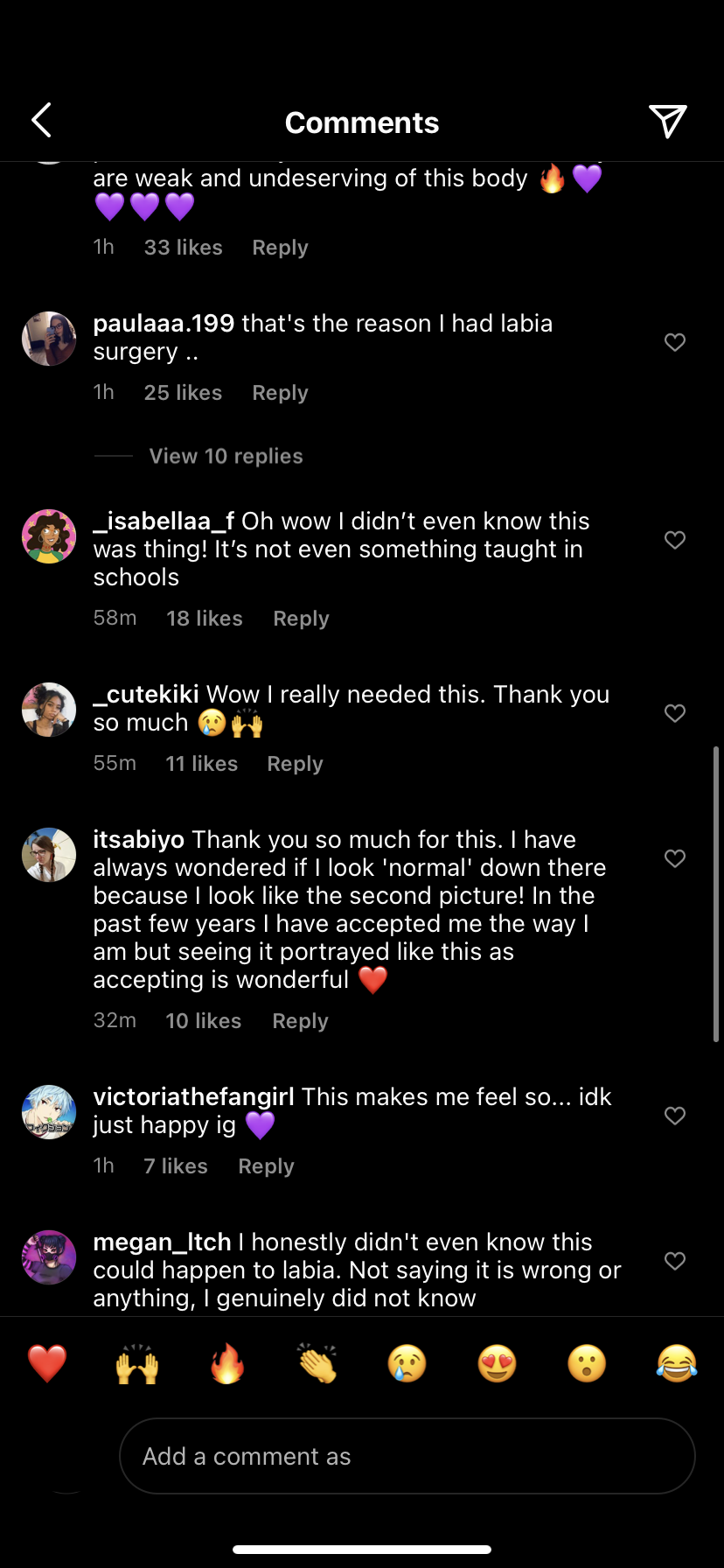Insert the clapping hands emoji
The width and height of the screenshot is (724, 1568).
pos(317,1363)
